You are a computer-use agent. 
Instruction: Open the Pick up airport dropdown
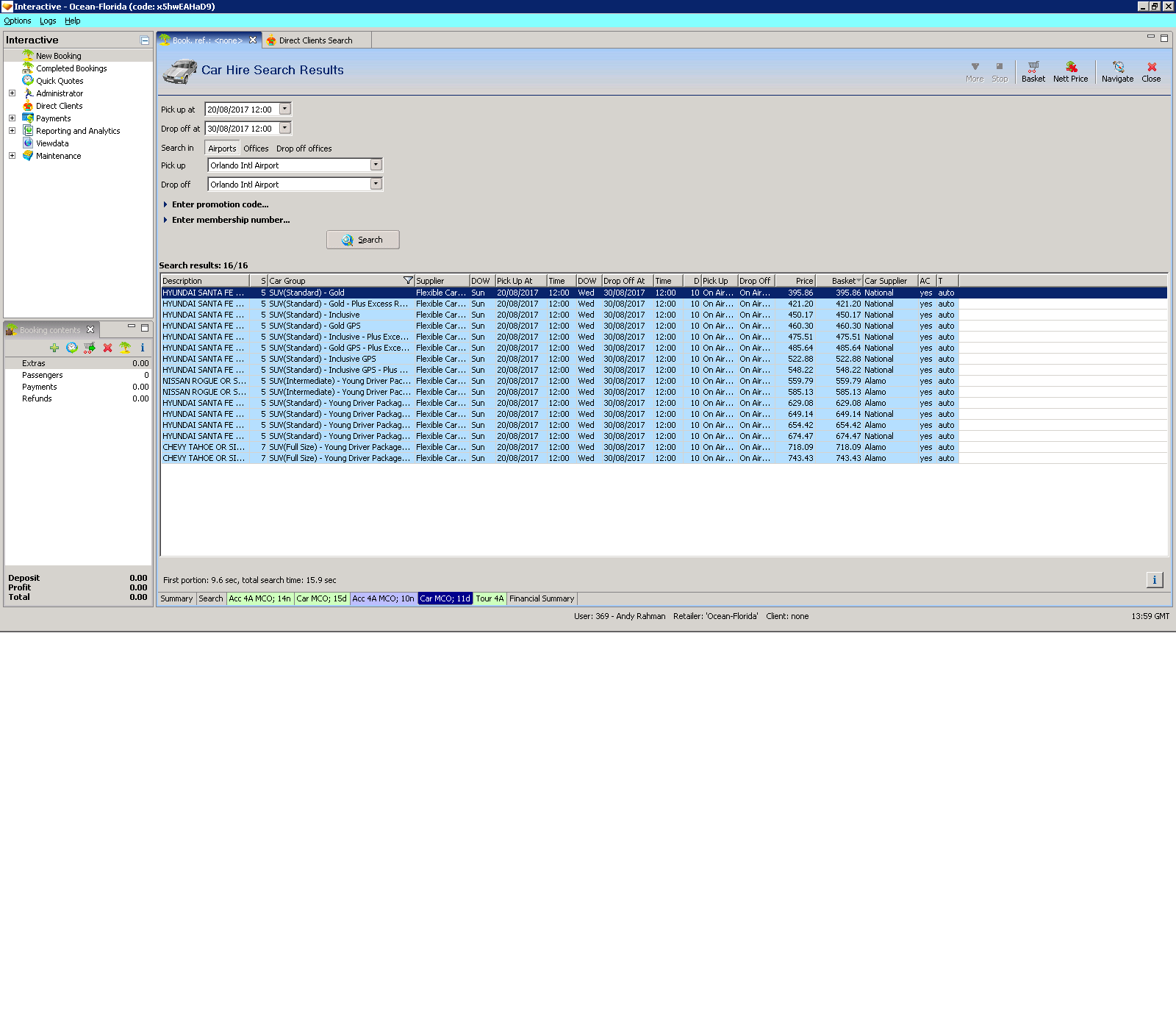376,165
